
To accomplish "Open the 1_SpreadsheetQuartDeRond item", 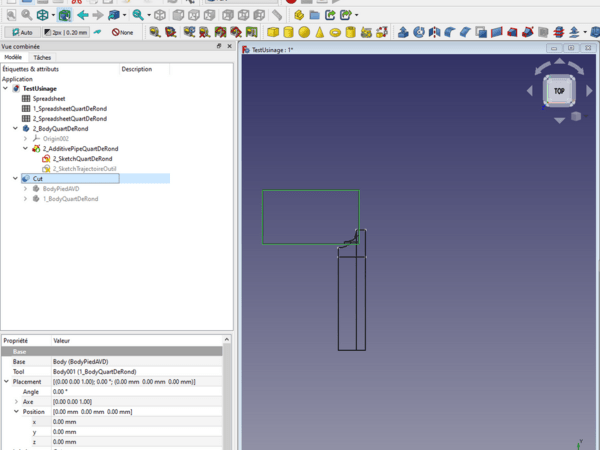I will click(68, 108).
